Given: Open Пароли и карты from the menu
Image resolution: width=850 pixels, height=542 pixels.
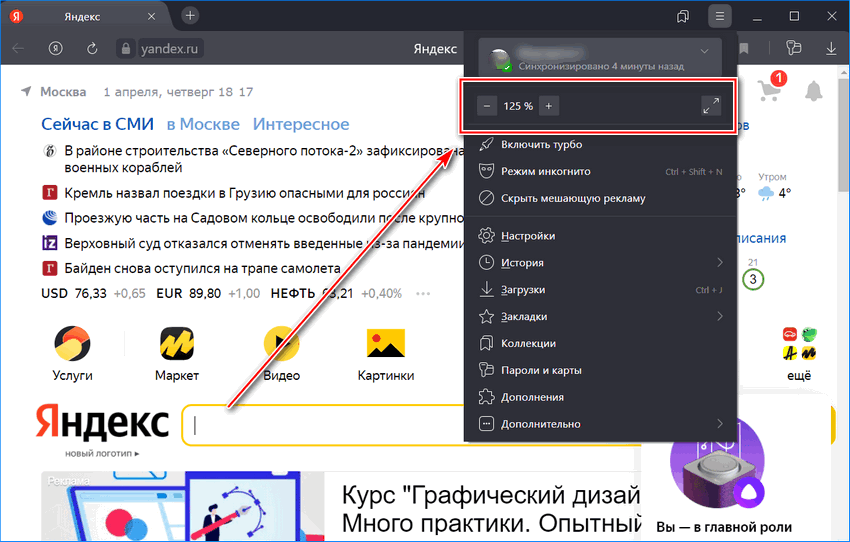Looking at the screenshot, I should 600,370.
